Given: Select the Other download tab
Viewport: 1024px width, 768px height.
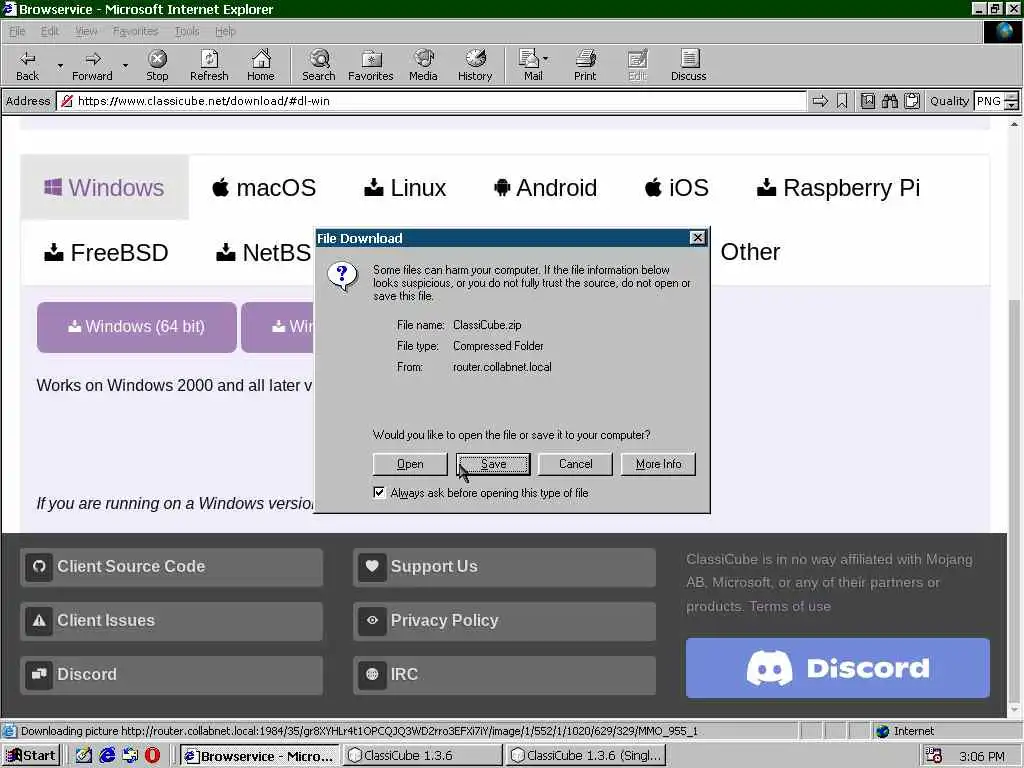Looking at the screenshot, I should (750, 252).
